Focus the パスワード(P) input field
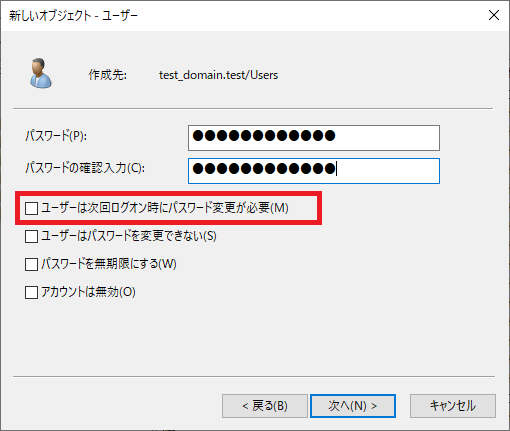 (314, 138)
